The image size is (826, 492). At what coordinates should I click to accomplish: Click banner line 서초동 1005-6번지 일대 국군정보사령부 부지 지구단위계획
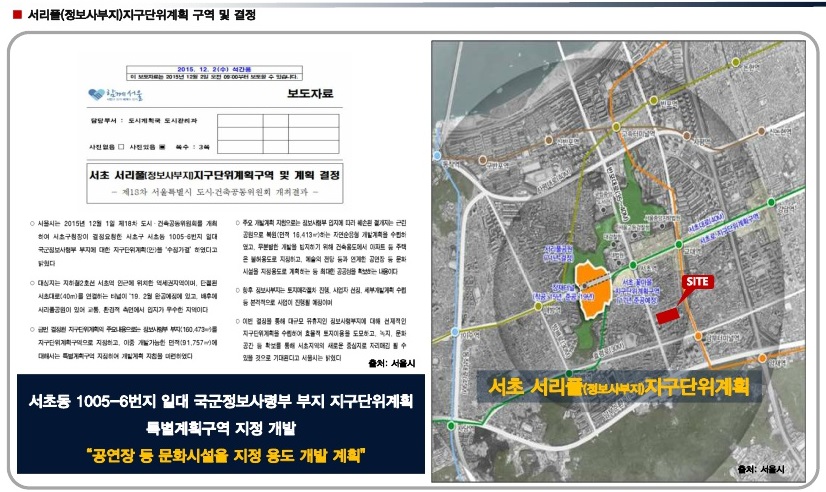221,401
